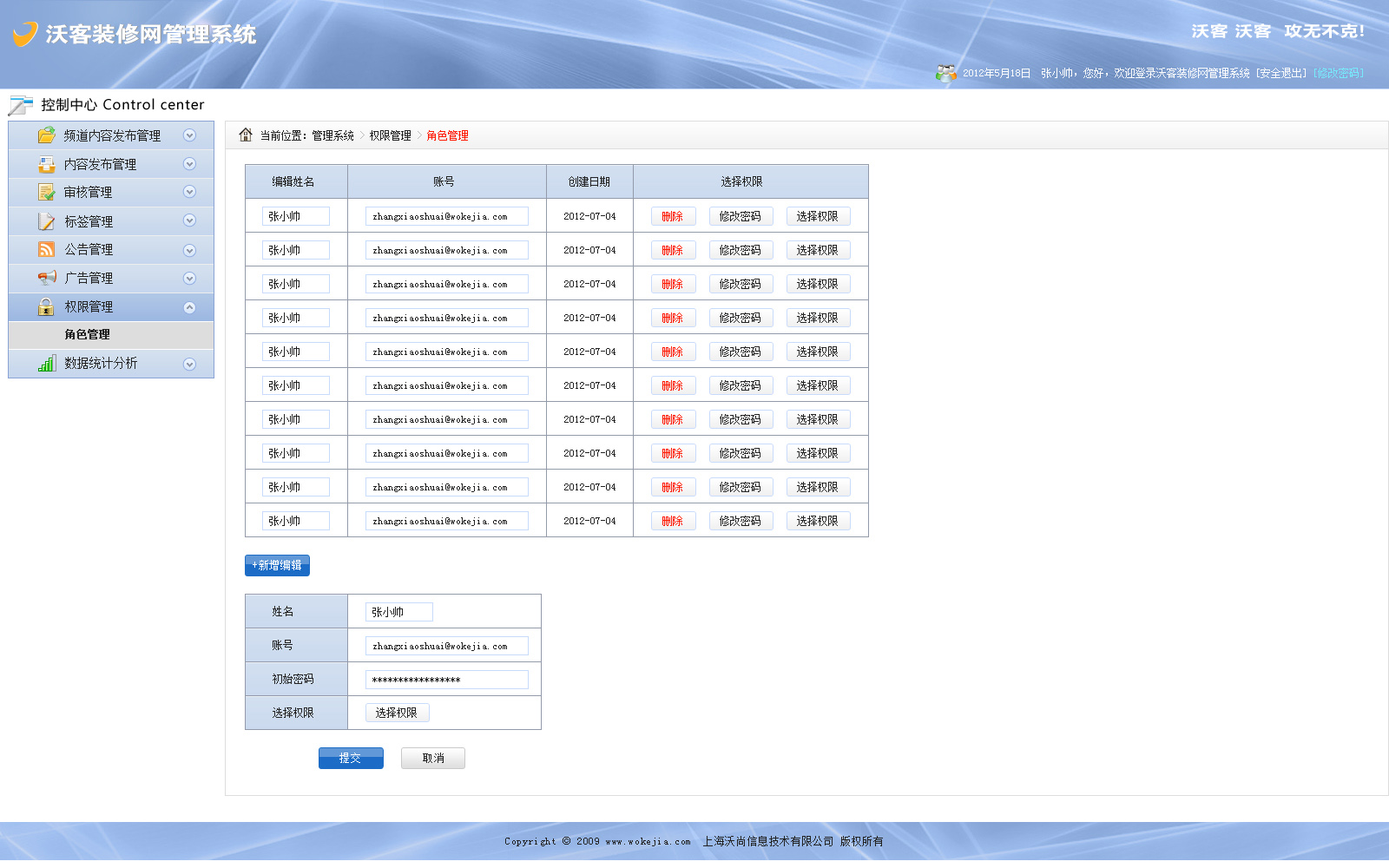Click 选择权限 in the fourth table row
The image size is (1389, 868).
coord(818,318)
